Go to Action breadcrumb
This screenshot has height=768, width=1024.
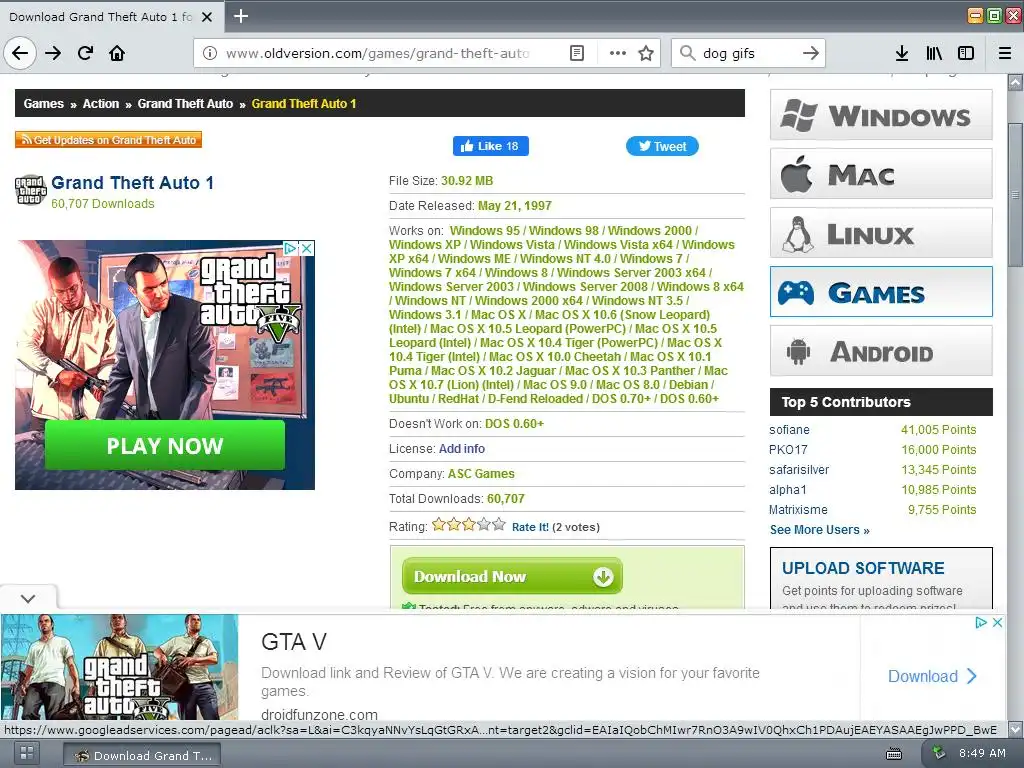101,104
